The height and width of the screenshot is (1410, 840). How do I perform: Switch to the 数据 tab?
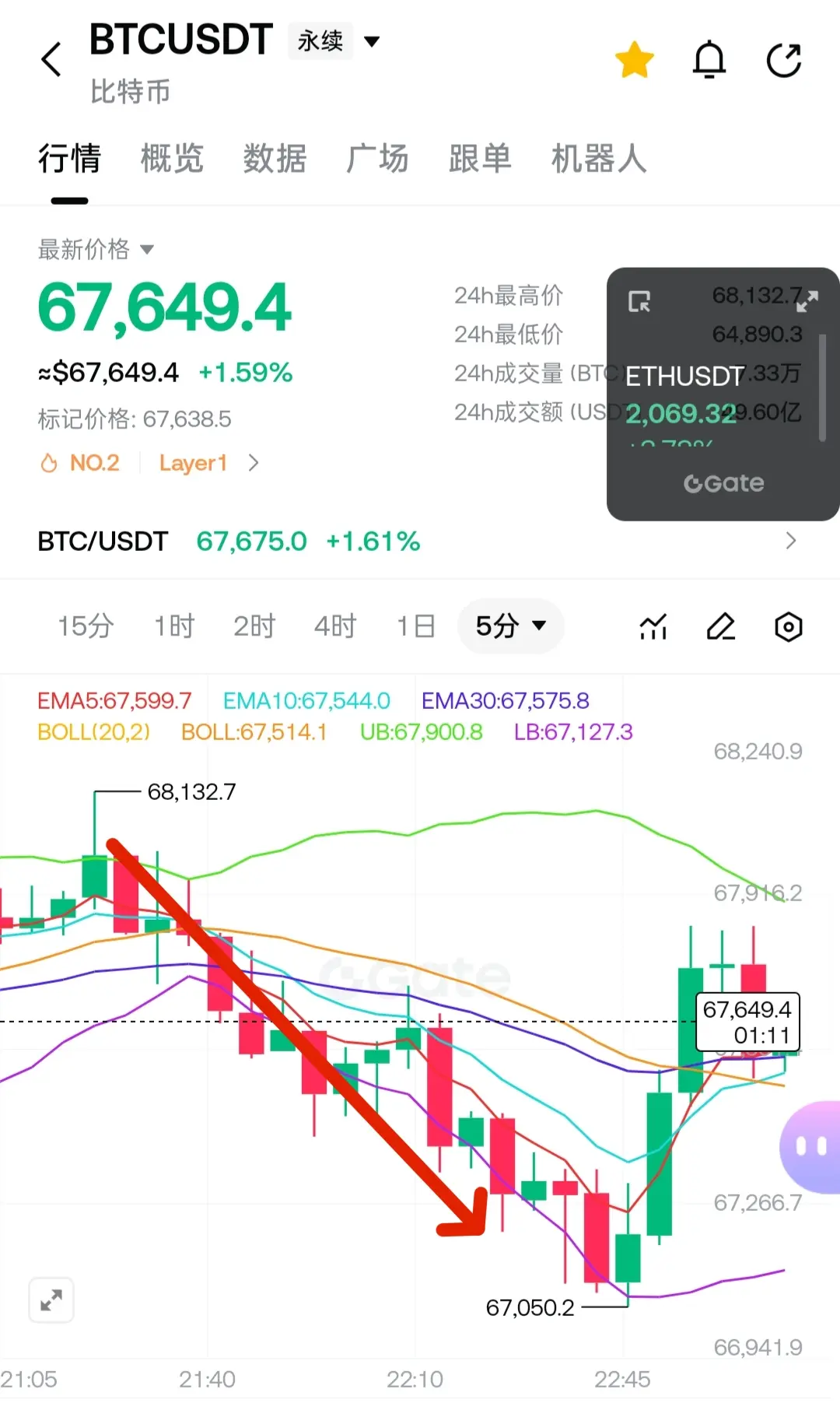pyautogui.click(x=275, y=159)
